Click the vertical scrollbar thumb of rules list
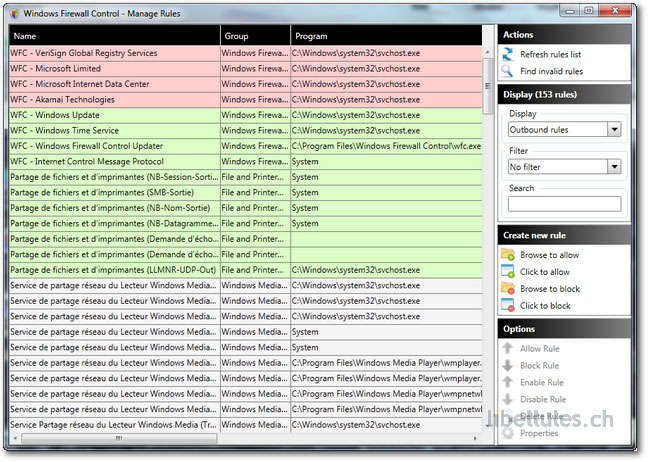 pyautogui.click(x=488, y=86)
